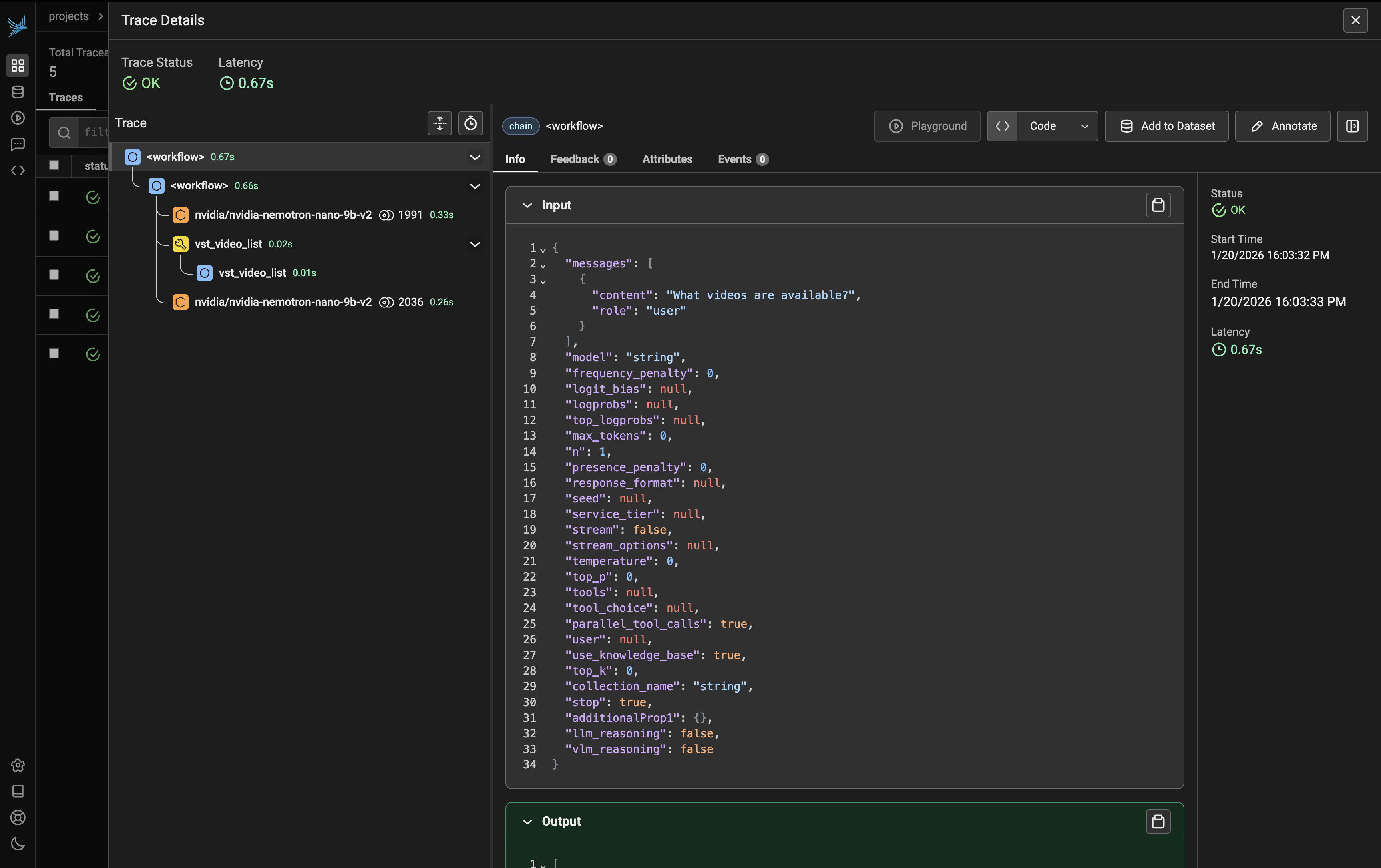Check the select-all checkbox in table header
This screenshot has width=1381, height=868.
click(54, 165)
